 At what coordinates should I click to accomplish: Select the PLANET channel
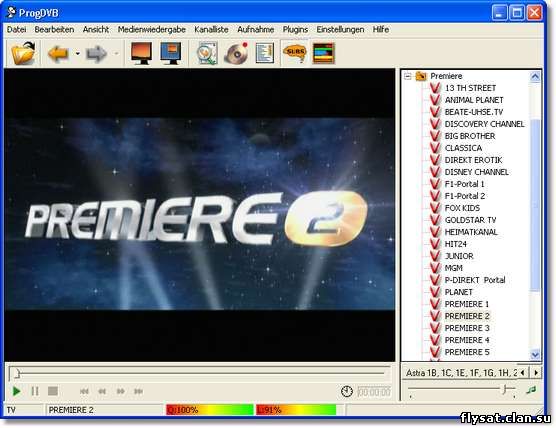coord(458,292)
